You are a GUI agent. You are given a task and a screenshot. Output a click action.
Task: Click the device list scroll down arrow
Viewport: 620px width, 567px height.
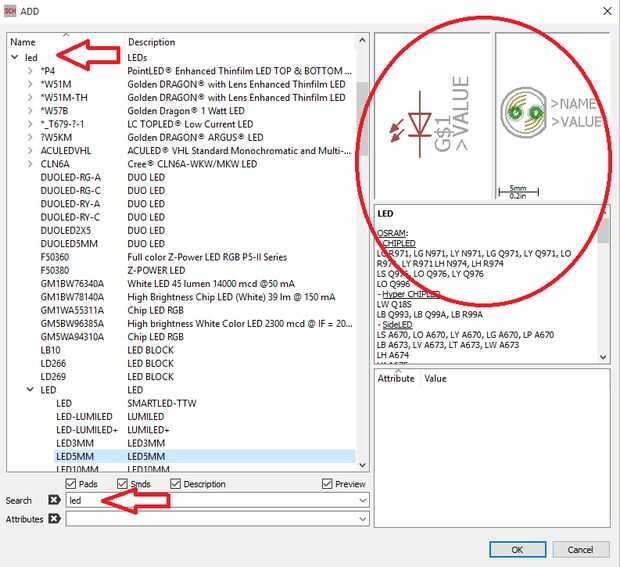click(x=363, y=465)
